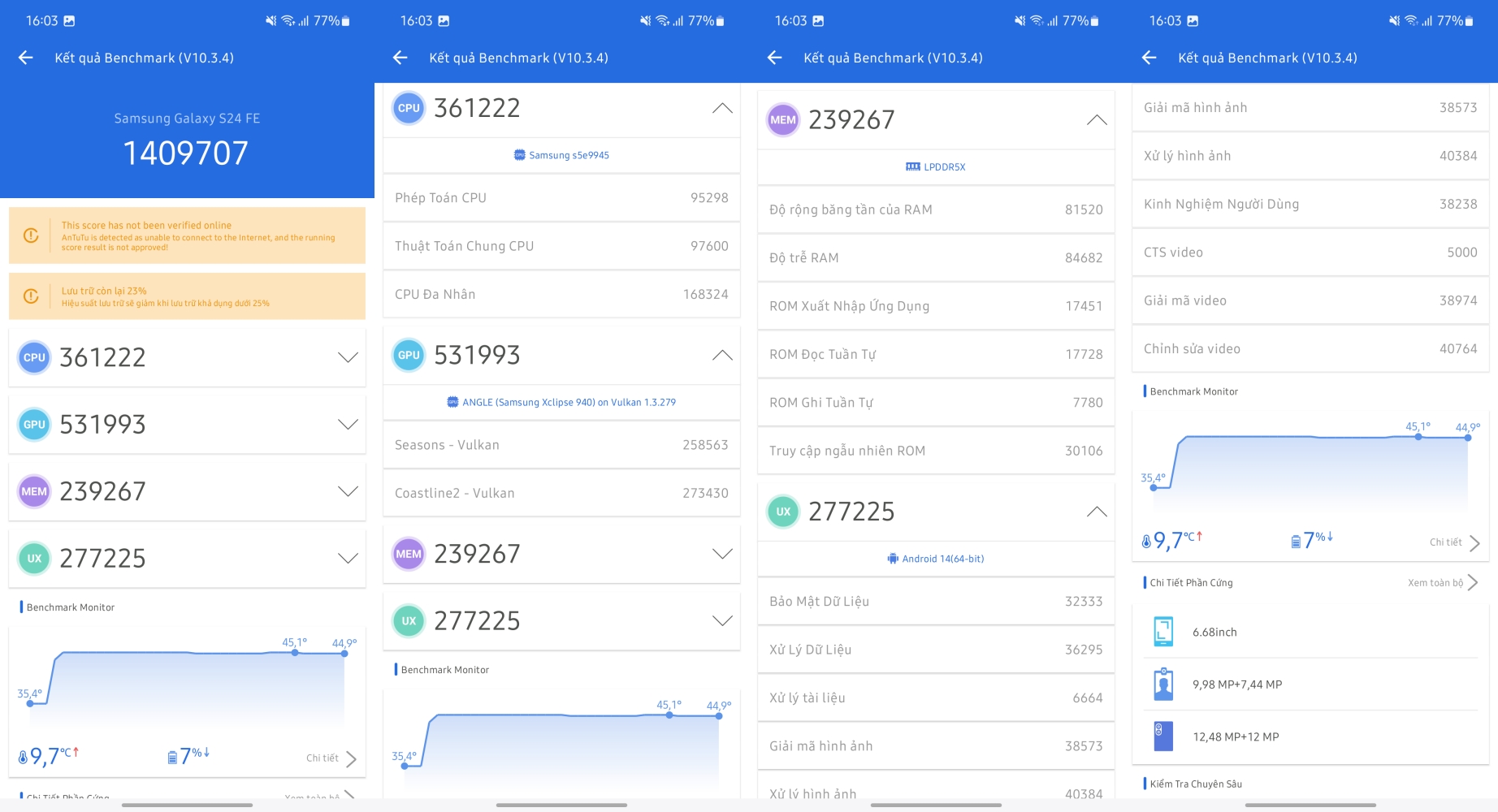Select the "Xử lý tài liệu" 6664 row
Image resolution: width=1498 pixels, height=812 pixels.
tap(936, 698)
